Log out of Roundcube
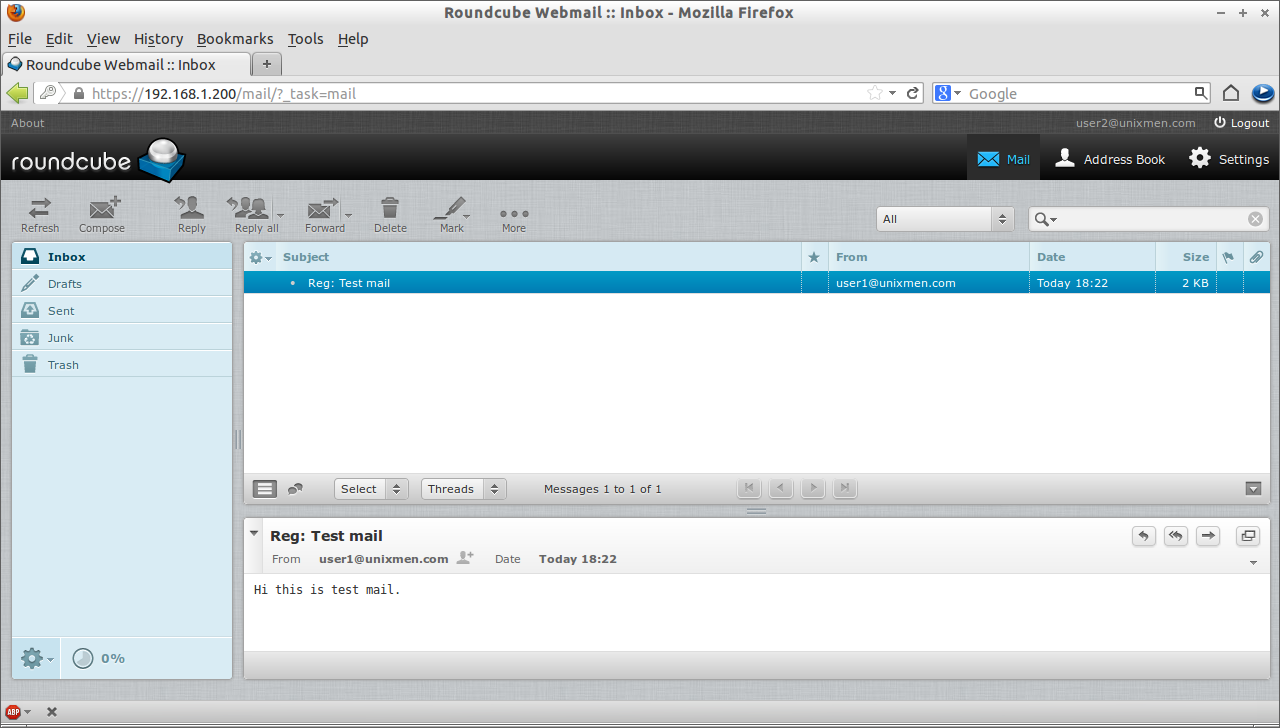Image resolution: width=1280 pixels, height=728 pixels. click(1241, 123)
